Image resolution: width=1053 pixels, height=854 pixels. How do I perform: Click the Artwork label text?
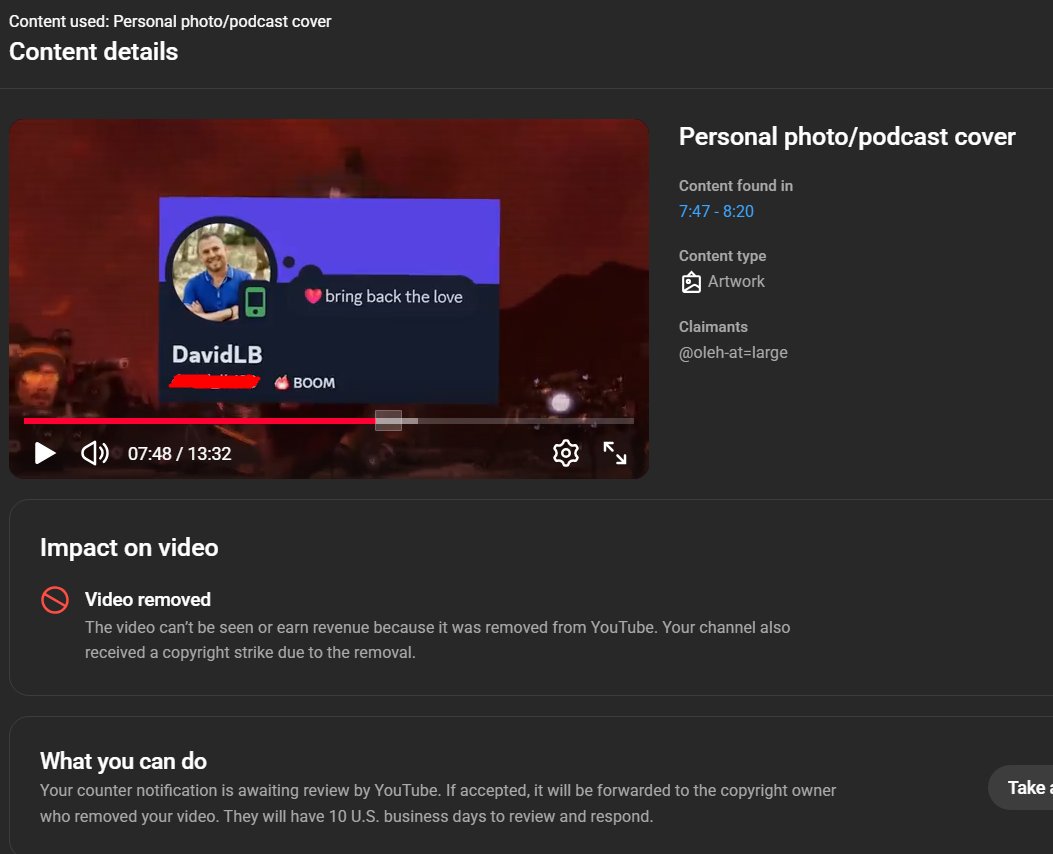pos(736,281)
